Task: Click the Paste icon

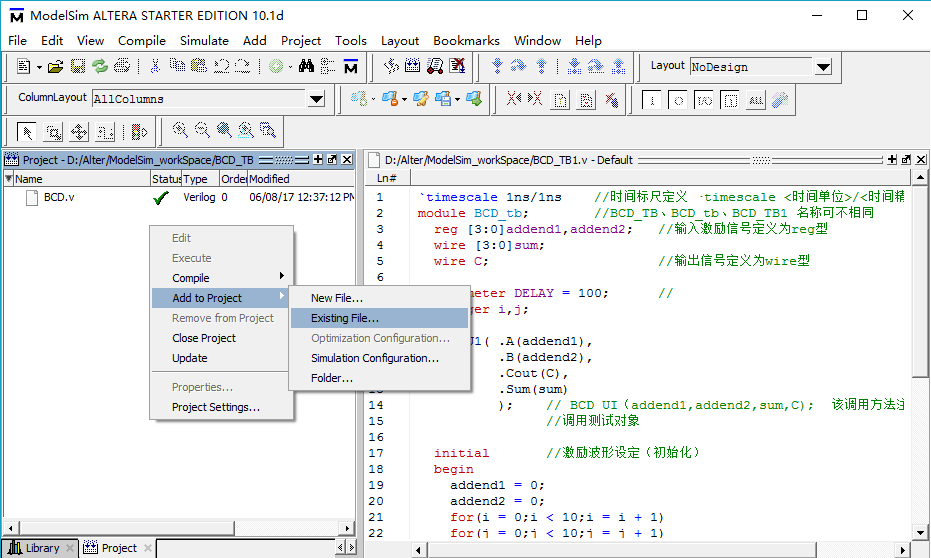Action: pos(198,66)
